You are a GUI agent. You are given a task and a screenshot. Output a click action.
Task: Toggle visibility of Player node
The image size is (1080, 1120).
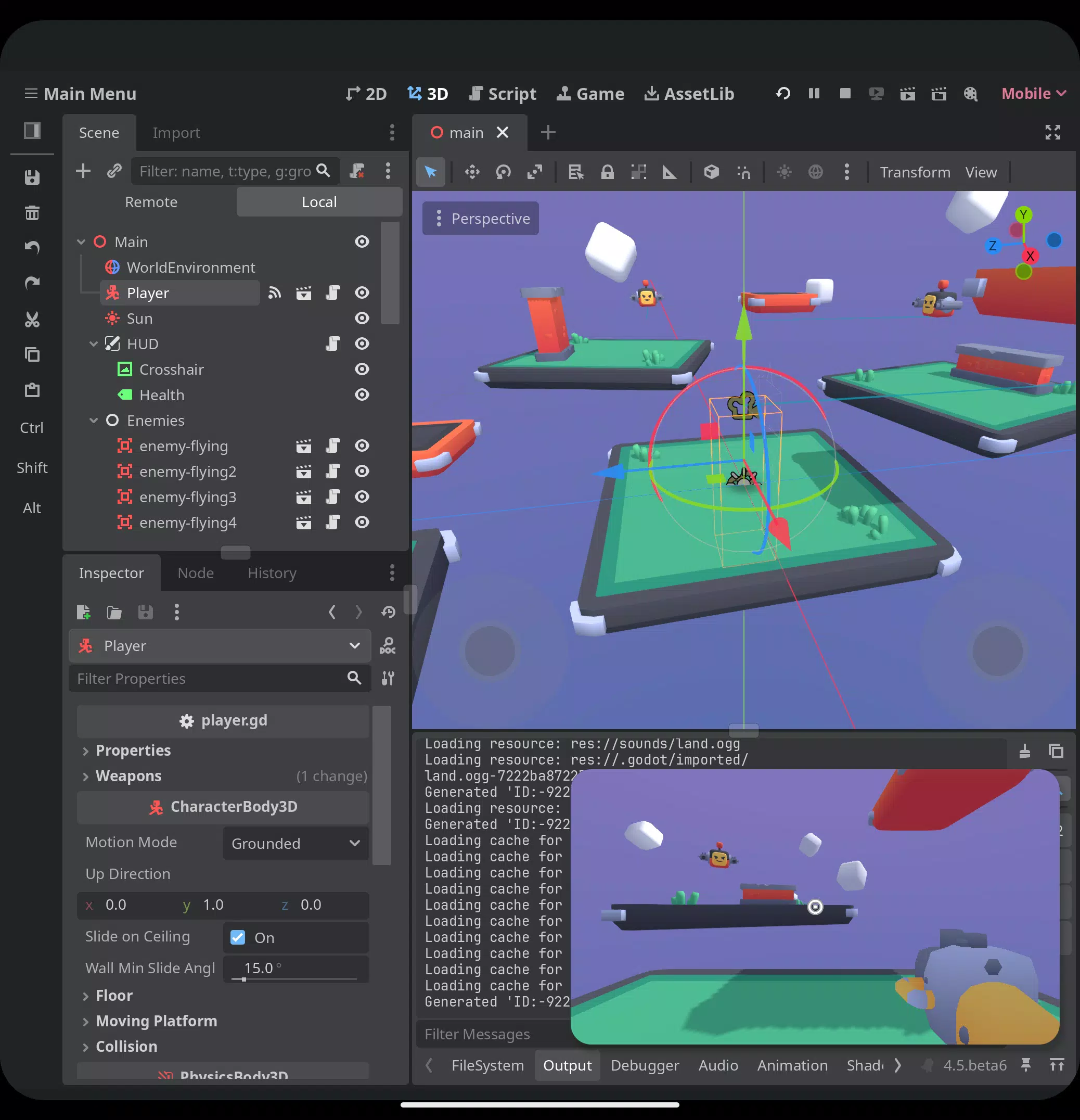362,293
